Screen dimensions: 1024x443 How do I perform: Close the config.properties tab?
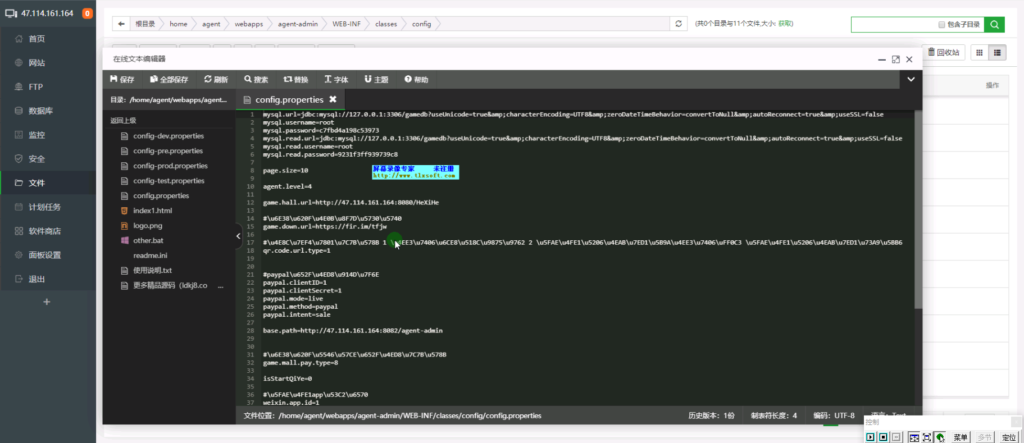tap(333, 99)
